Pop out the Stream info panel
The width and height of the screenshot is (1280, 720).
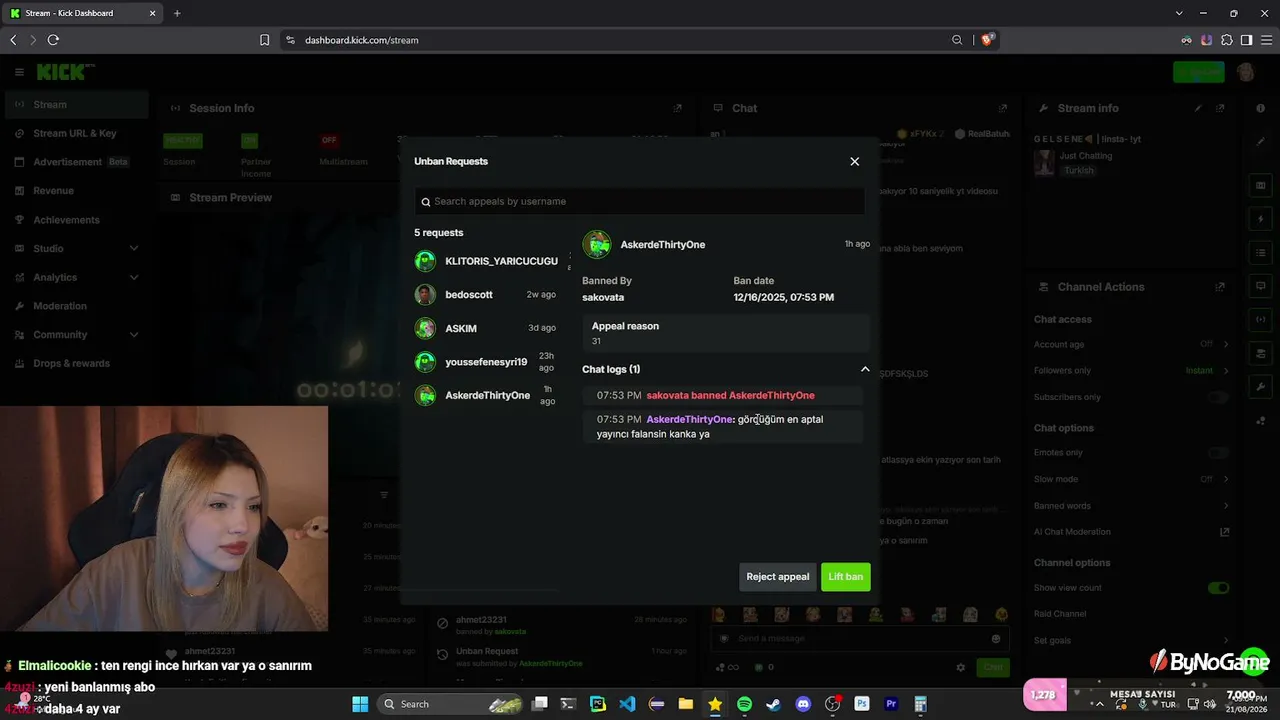[x=1220, y=108]
